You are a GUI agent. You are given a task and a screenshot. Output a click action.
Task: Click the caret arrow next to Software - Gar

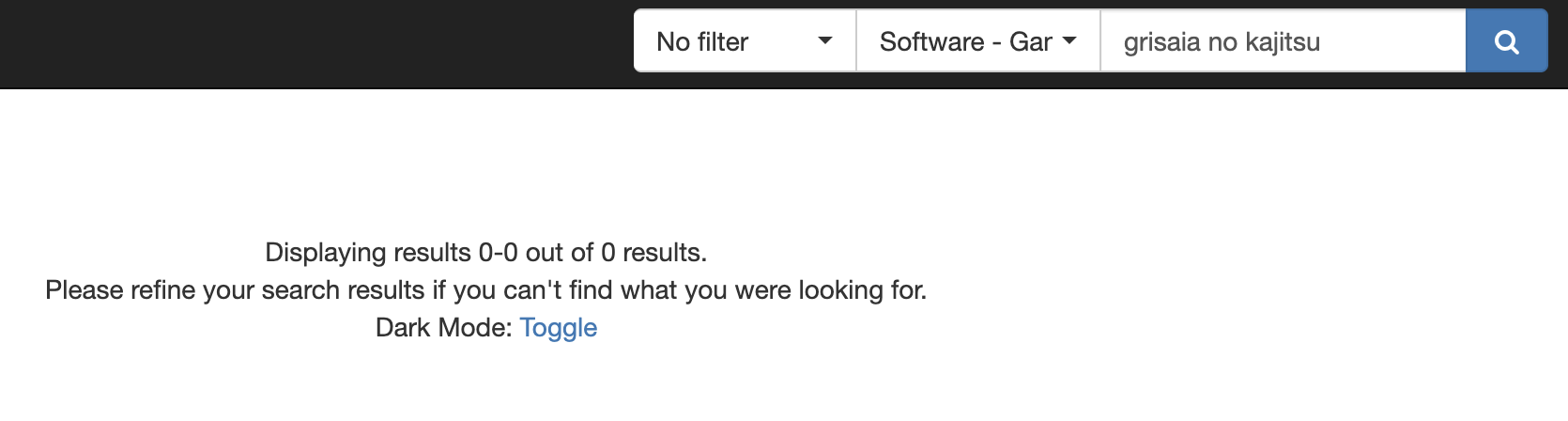[1069, 41]
